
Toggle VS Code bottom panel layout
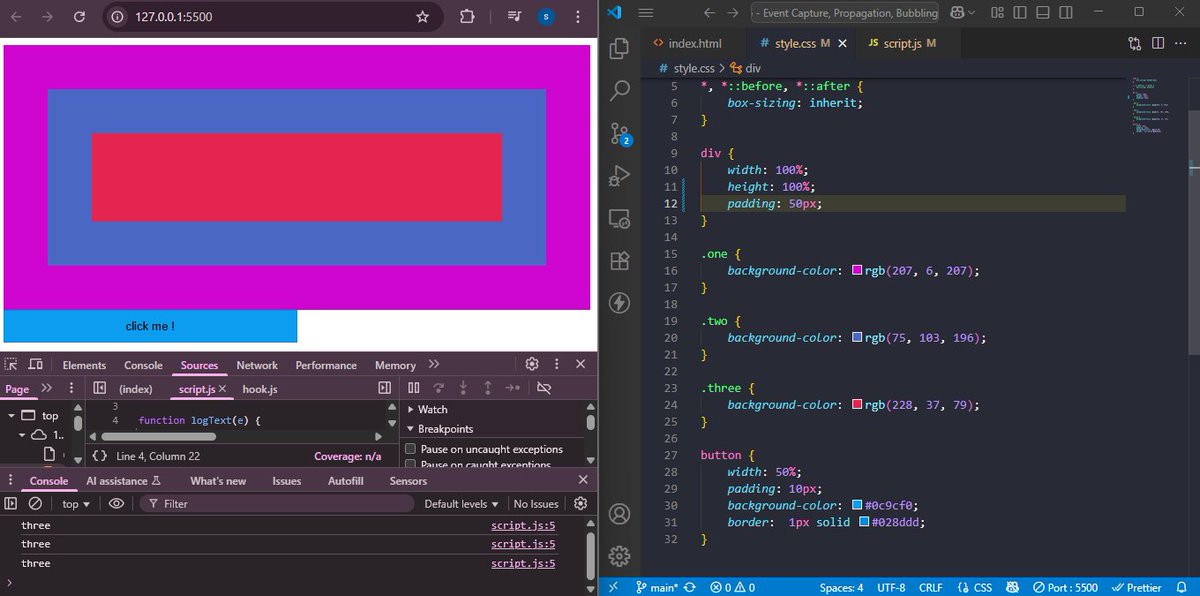click(1043, 12)
